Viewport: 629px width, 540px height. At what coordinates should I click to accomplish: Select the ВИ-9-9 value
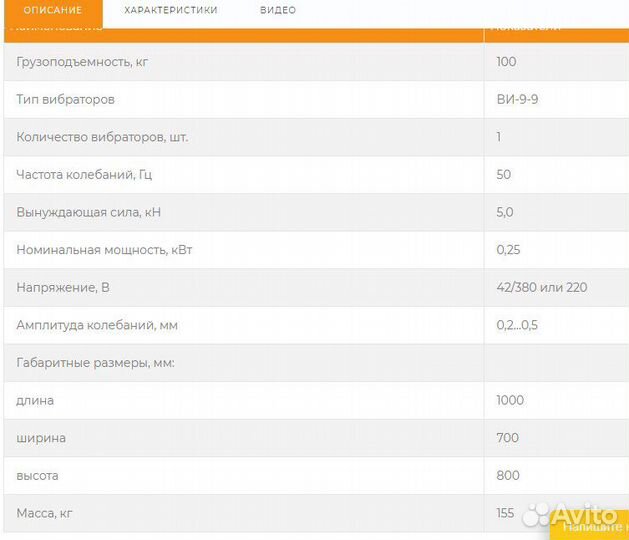click(x=517, y=99)
